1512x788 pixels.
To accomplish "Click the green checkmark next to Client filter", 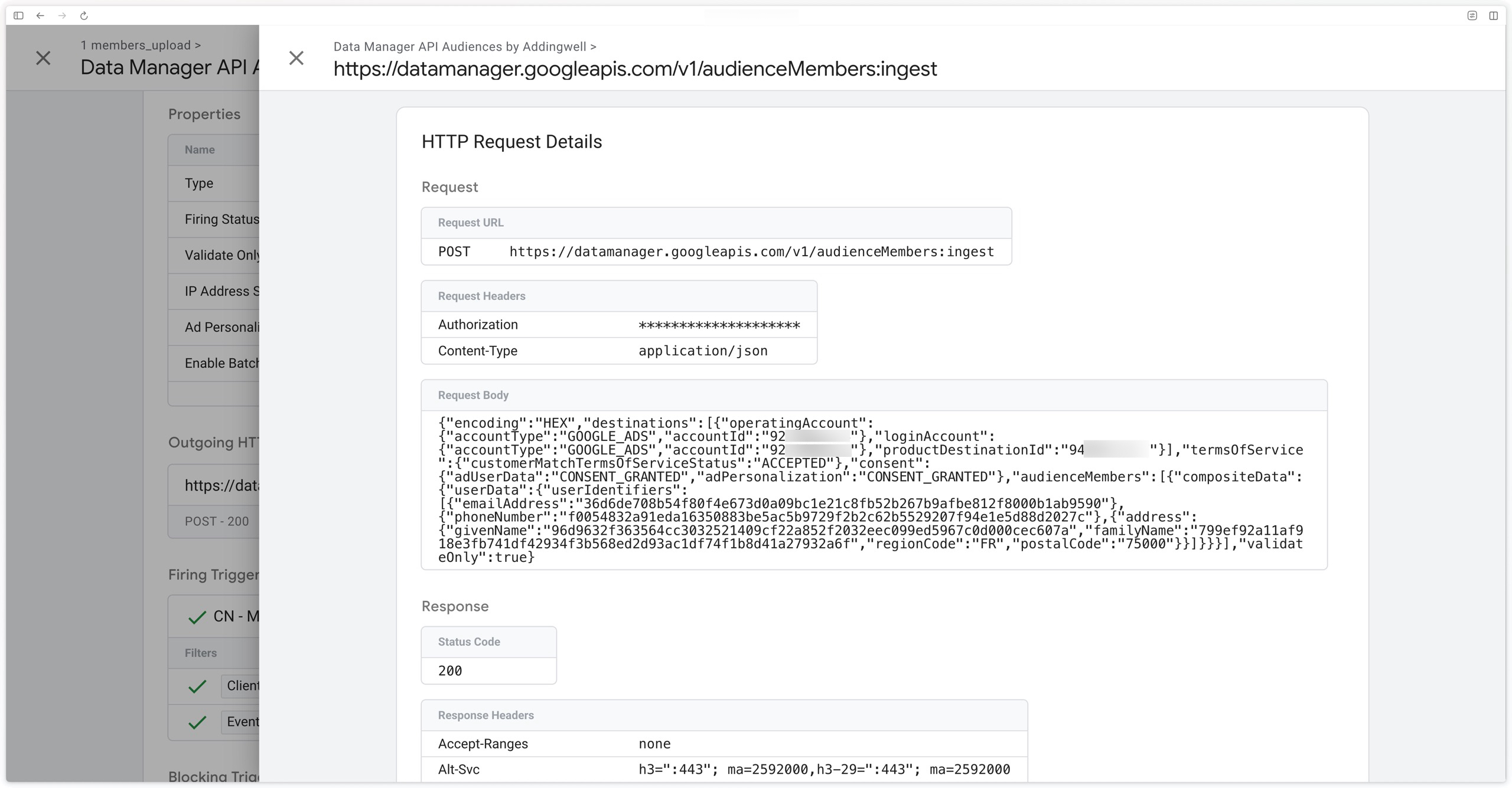I will pyautogui.click(x=197, y=686).
